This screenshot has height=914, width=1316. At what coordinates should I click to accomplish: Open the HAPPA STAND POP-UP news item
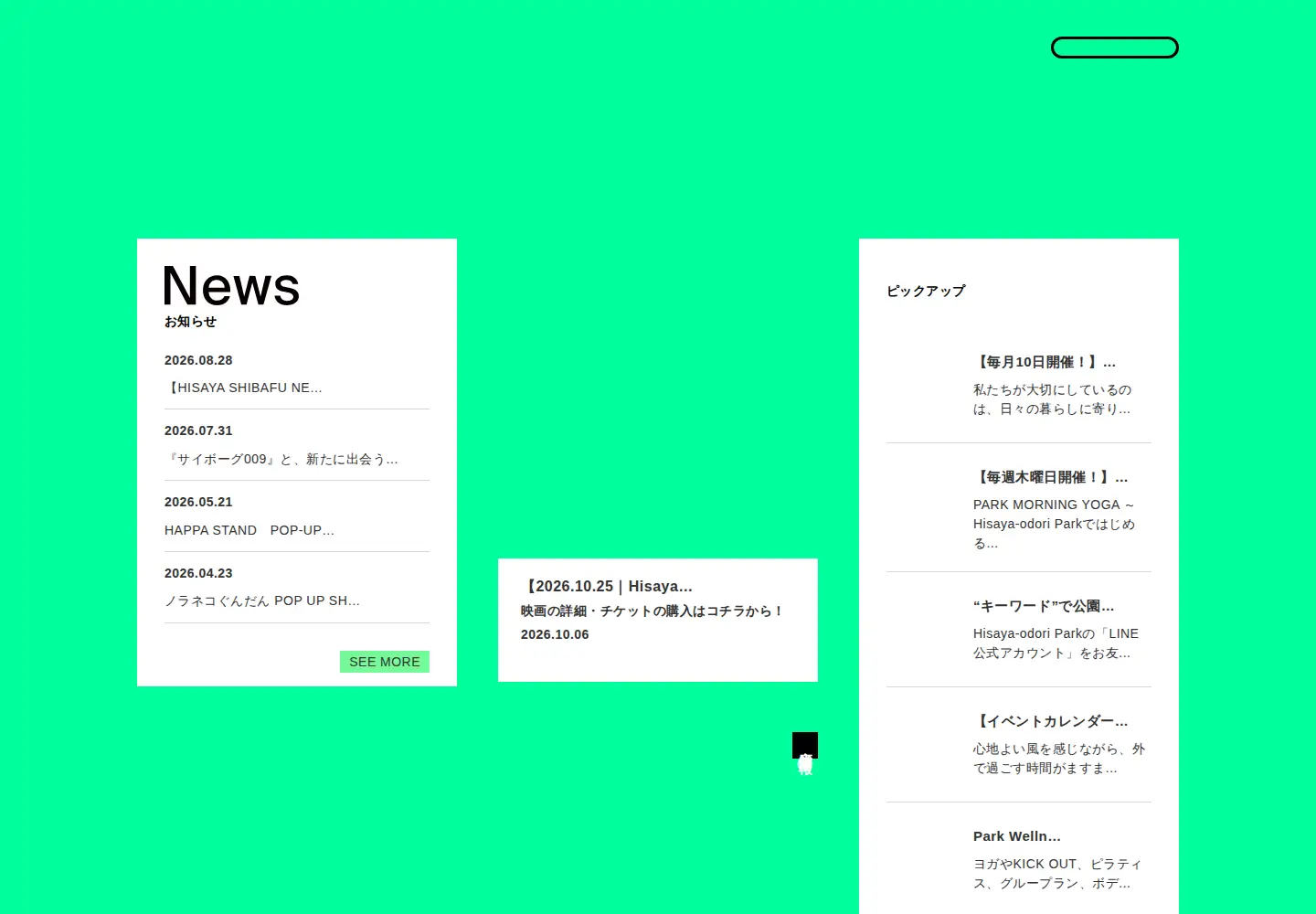point(297,516)
